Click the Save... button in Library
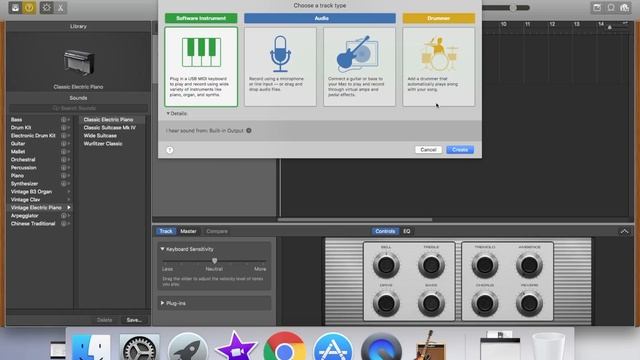The height and width of the screenshot is (360, 640). 134,320
